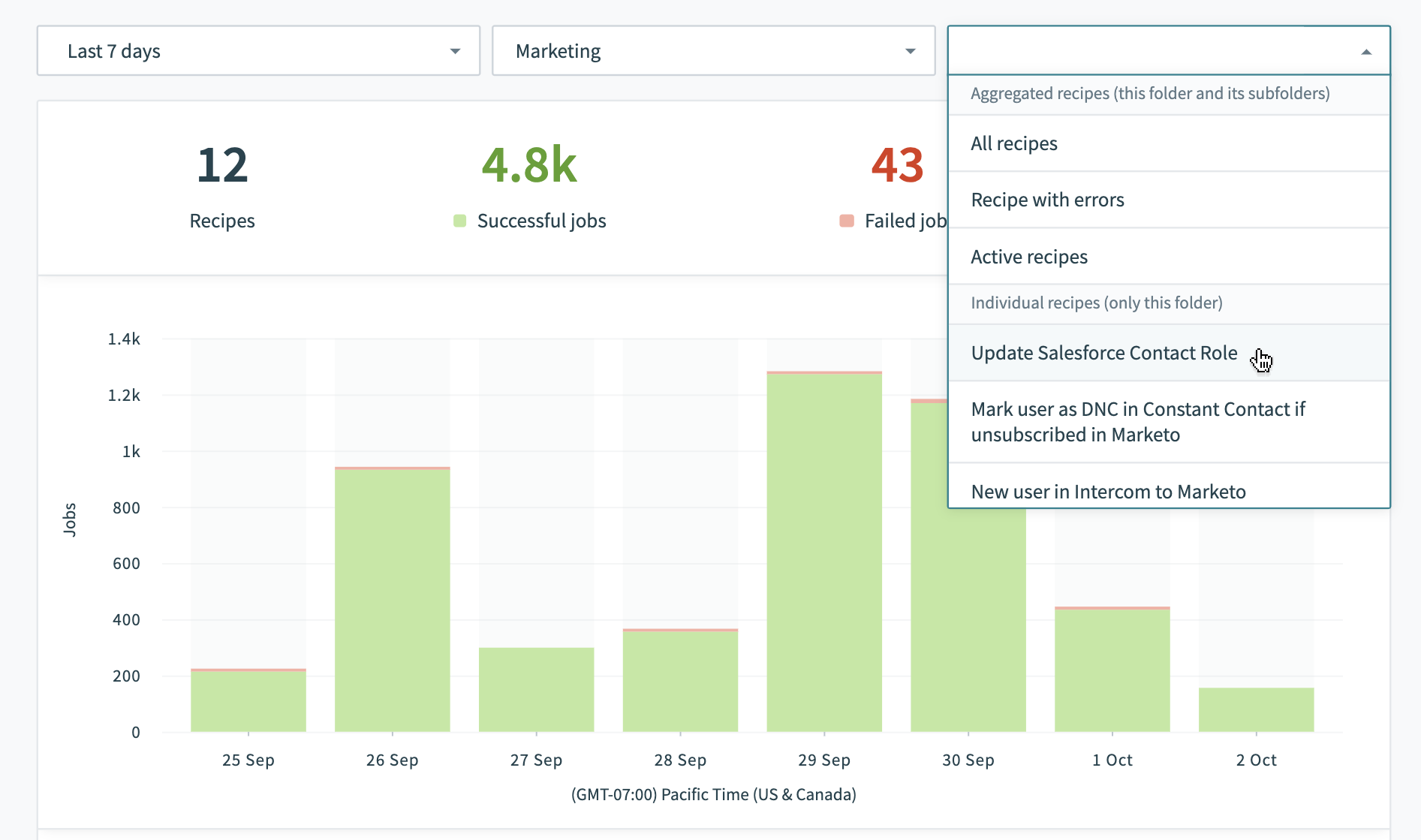Collapse the open recipe filter dropdown
This screenshot has height=840, width=1421.
1365,52
